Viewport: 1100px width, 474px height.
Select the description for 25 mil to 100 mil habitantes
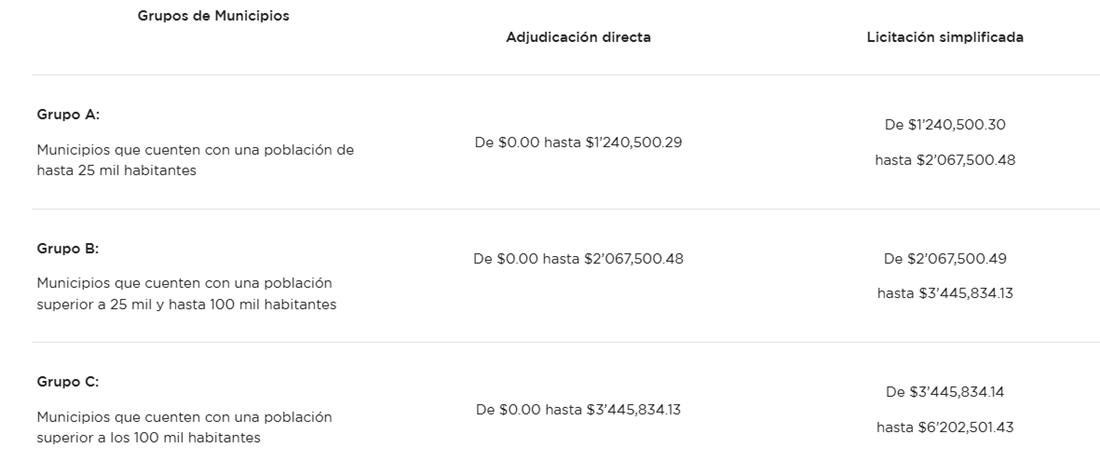(x=186, y=294)
